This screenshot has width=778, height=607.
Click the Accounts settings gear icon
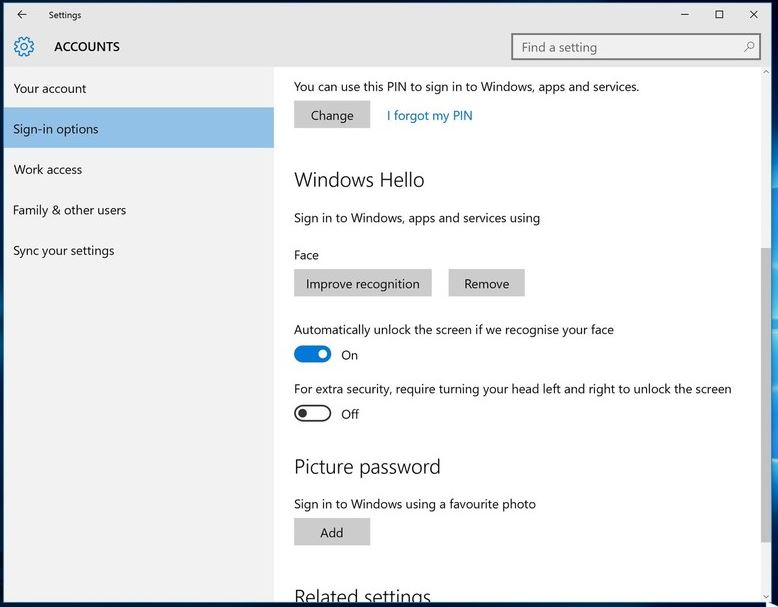click(24, 46)
